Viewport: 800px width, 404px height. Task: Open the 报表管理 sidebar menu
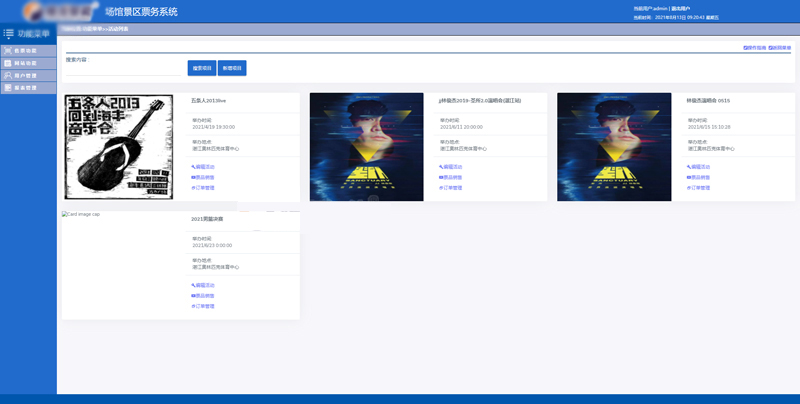29,88
